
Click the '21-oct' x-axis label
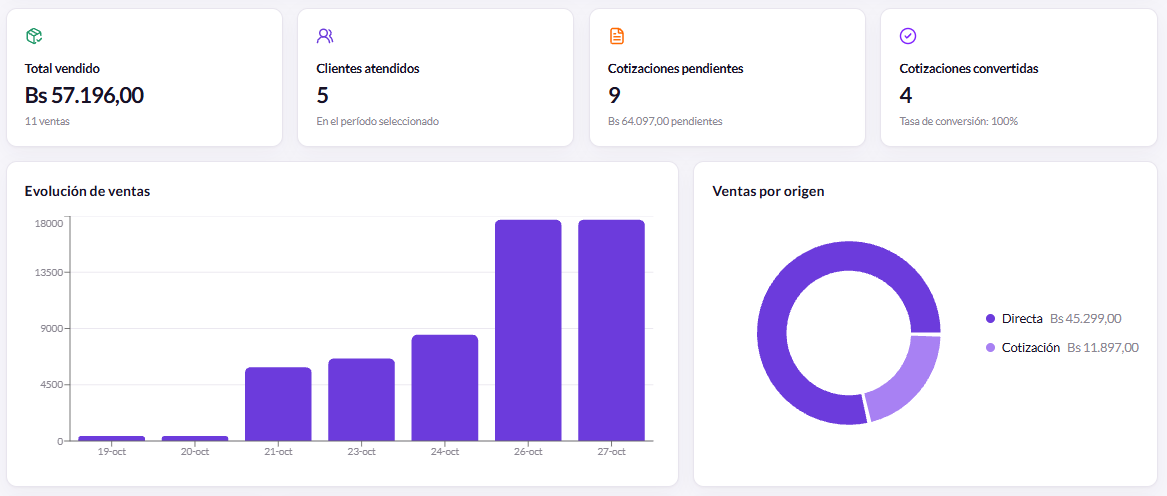pyautogui.click(x=278, y=452)
